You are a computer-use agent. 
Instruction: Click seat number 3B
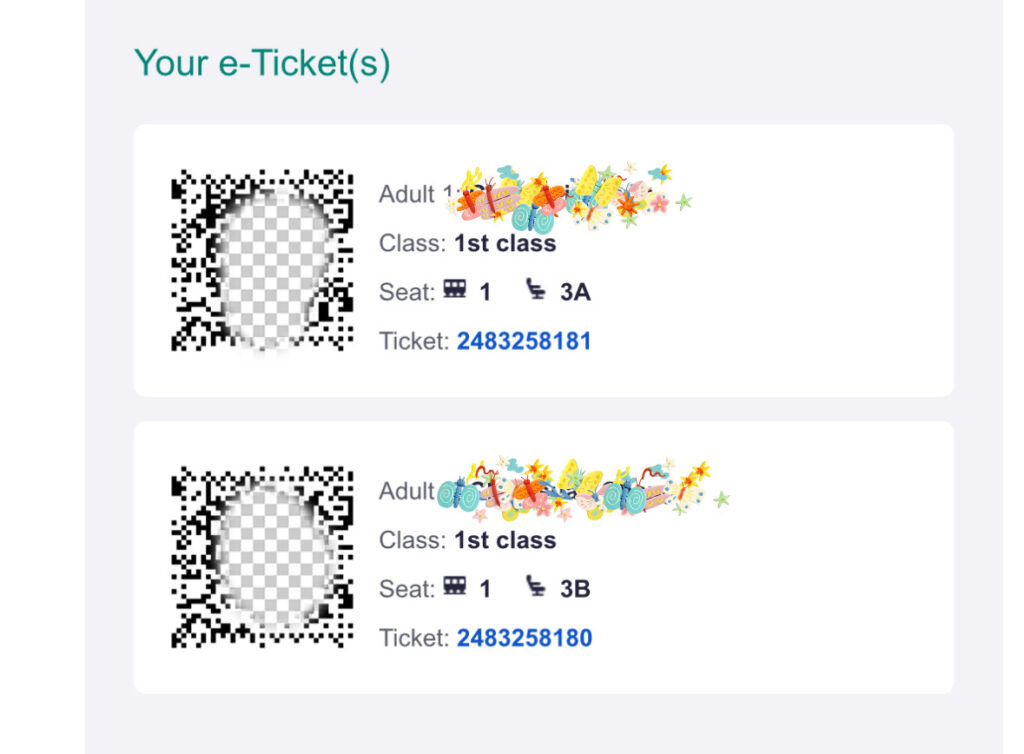pos(575,589)
